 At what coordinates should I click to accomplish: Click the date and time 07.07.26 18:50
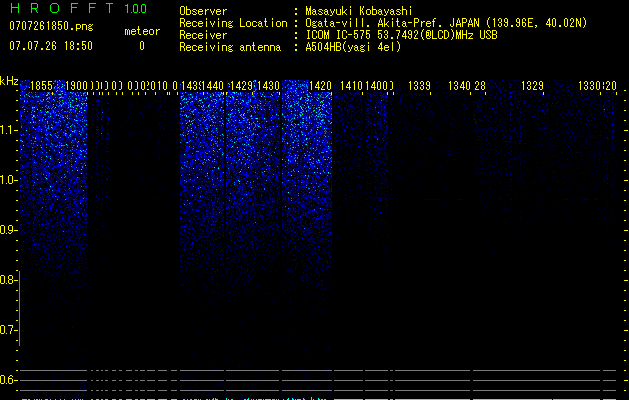(x=51, y=46)
